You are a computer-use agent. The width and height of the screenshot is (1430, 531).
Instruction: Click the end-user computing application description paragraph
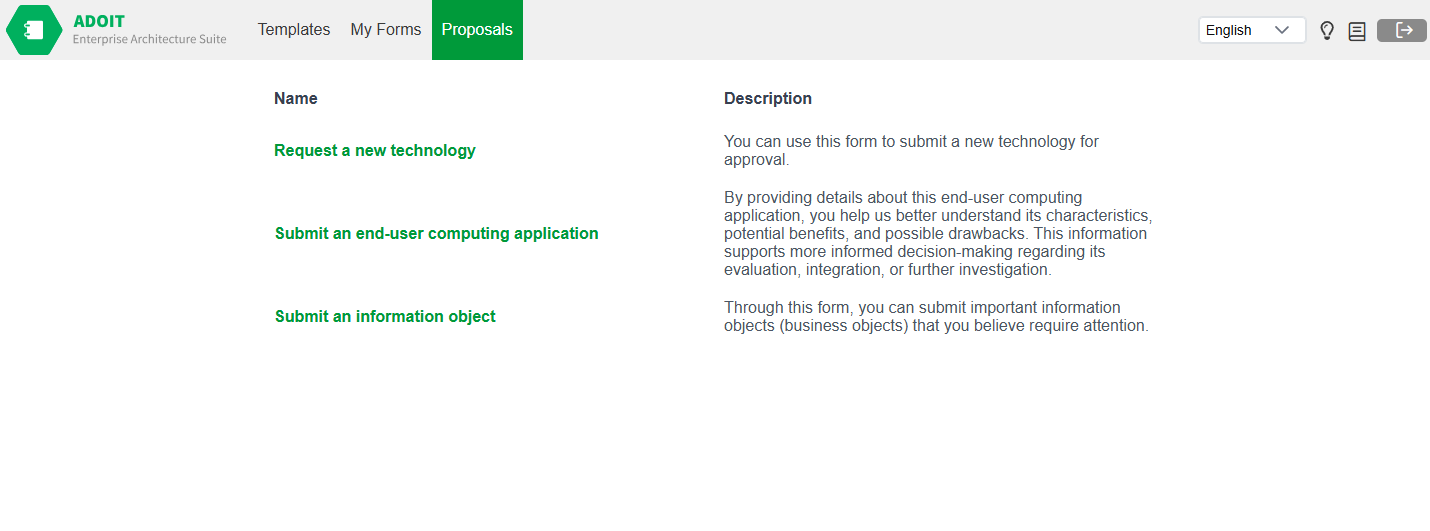point(937,234)
